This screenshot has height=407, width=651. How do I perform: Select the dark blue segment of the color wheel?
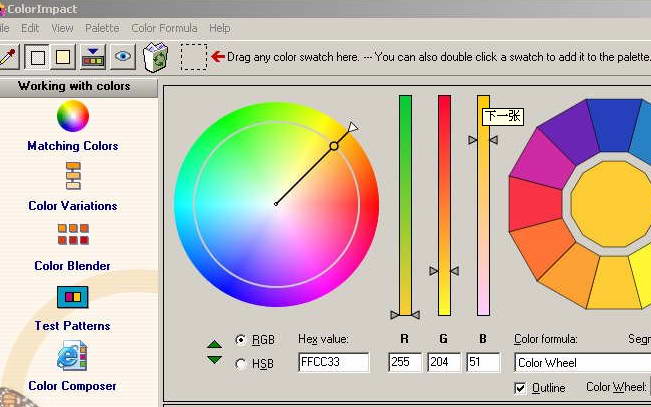[614, 124]
